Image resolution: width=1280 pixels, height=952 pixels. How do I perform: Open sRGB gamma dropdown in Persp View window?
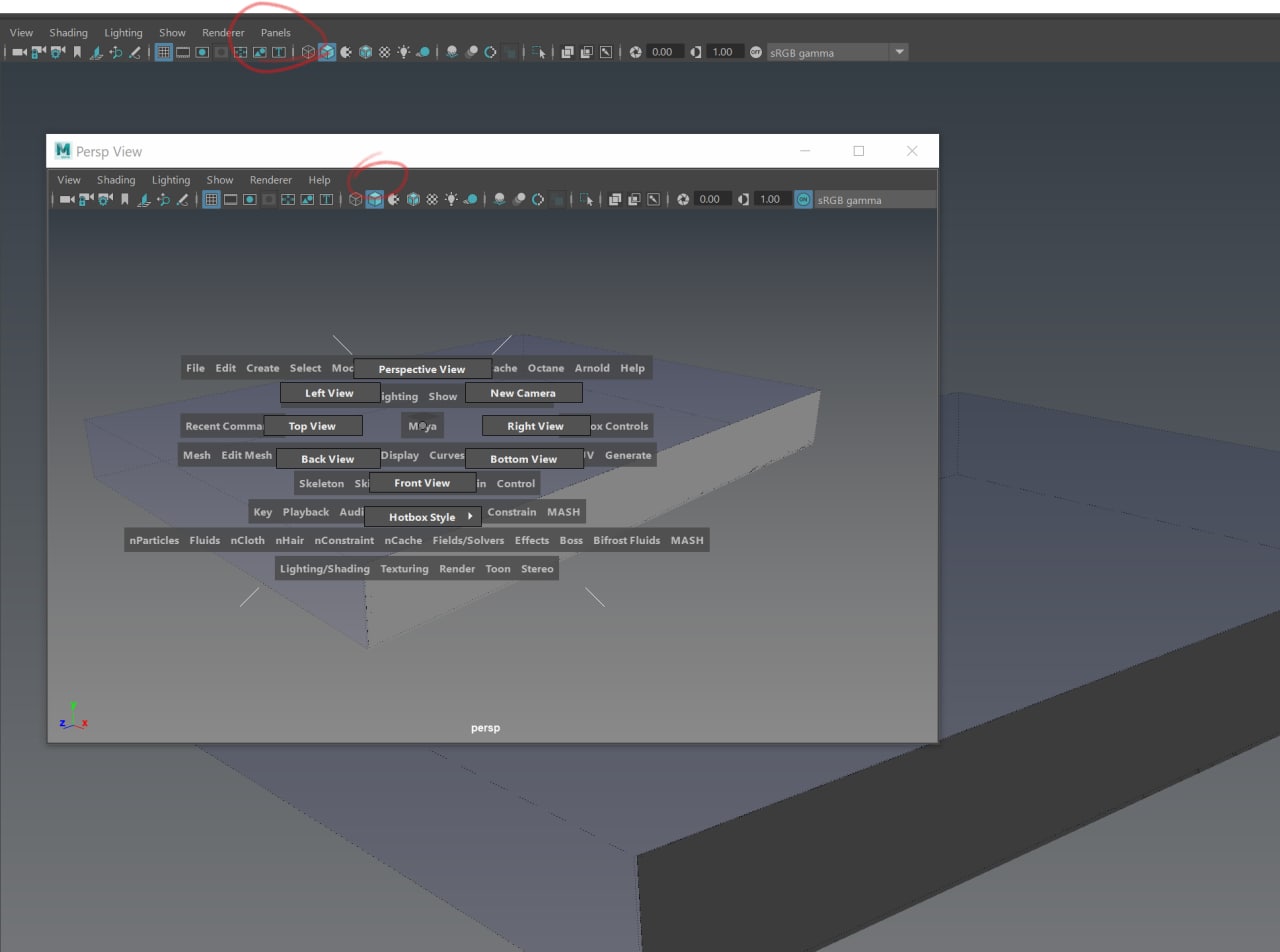point(875,200)
